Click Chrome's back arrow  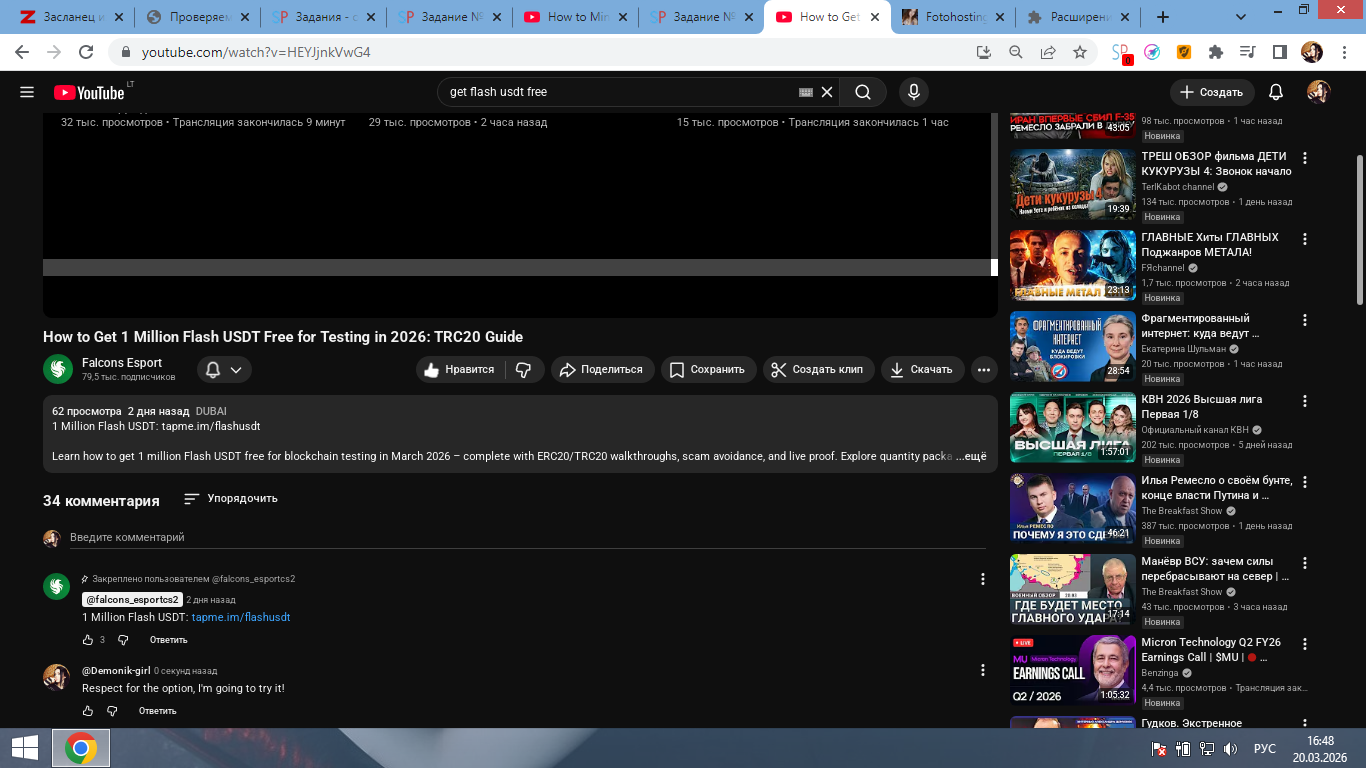click(x=24, y=52)
